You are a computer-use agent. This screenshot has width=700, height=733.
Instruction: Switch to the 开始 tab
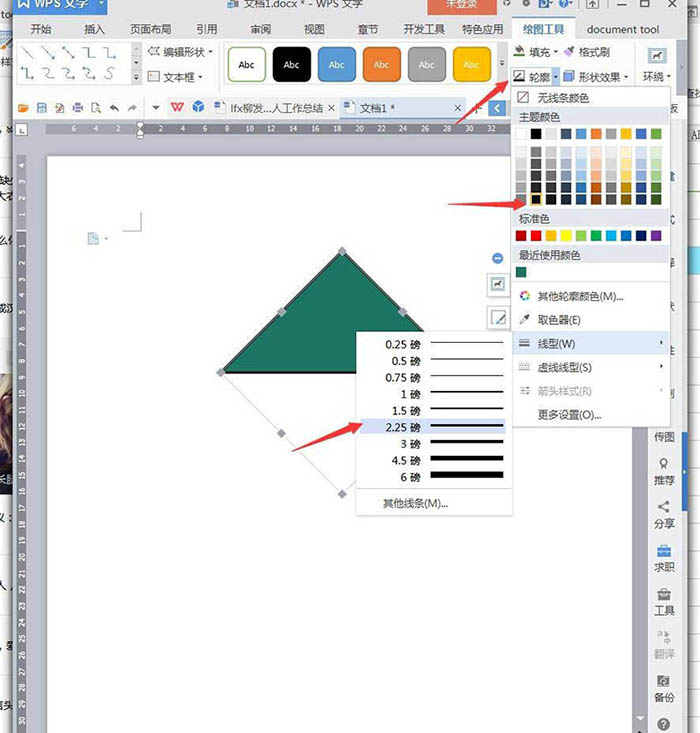(x=41, y=29)
